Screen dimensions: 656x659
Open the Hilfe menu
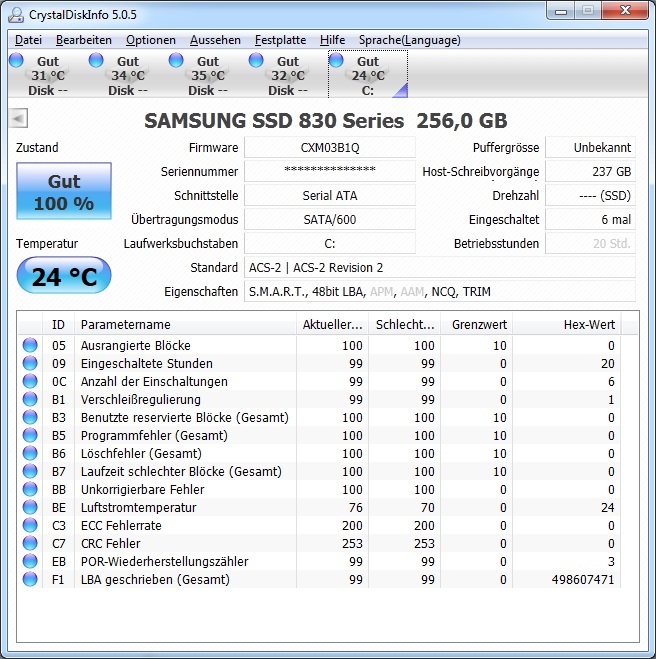tap(332, 40)
